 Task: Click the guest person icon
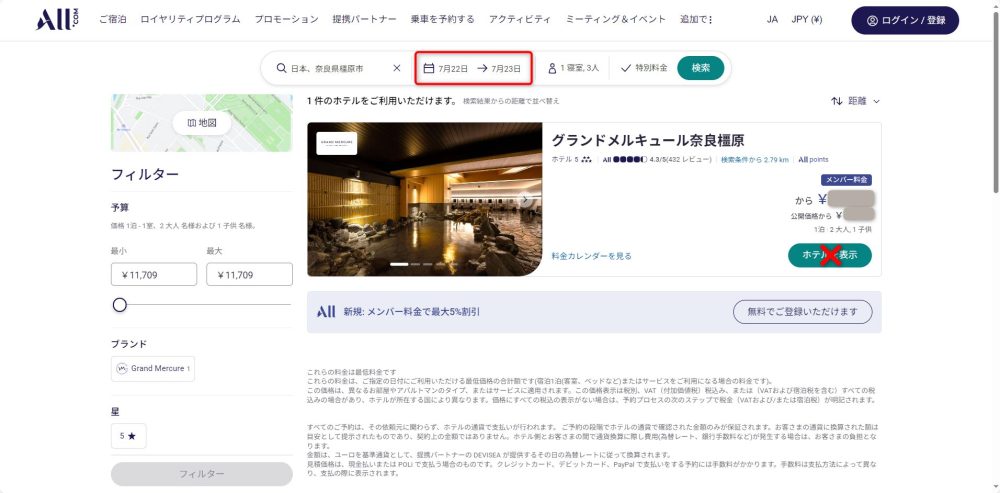point(552,68)
